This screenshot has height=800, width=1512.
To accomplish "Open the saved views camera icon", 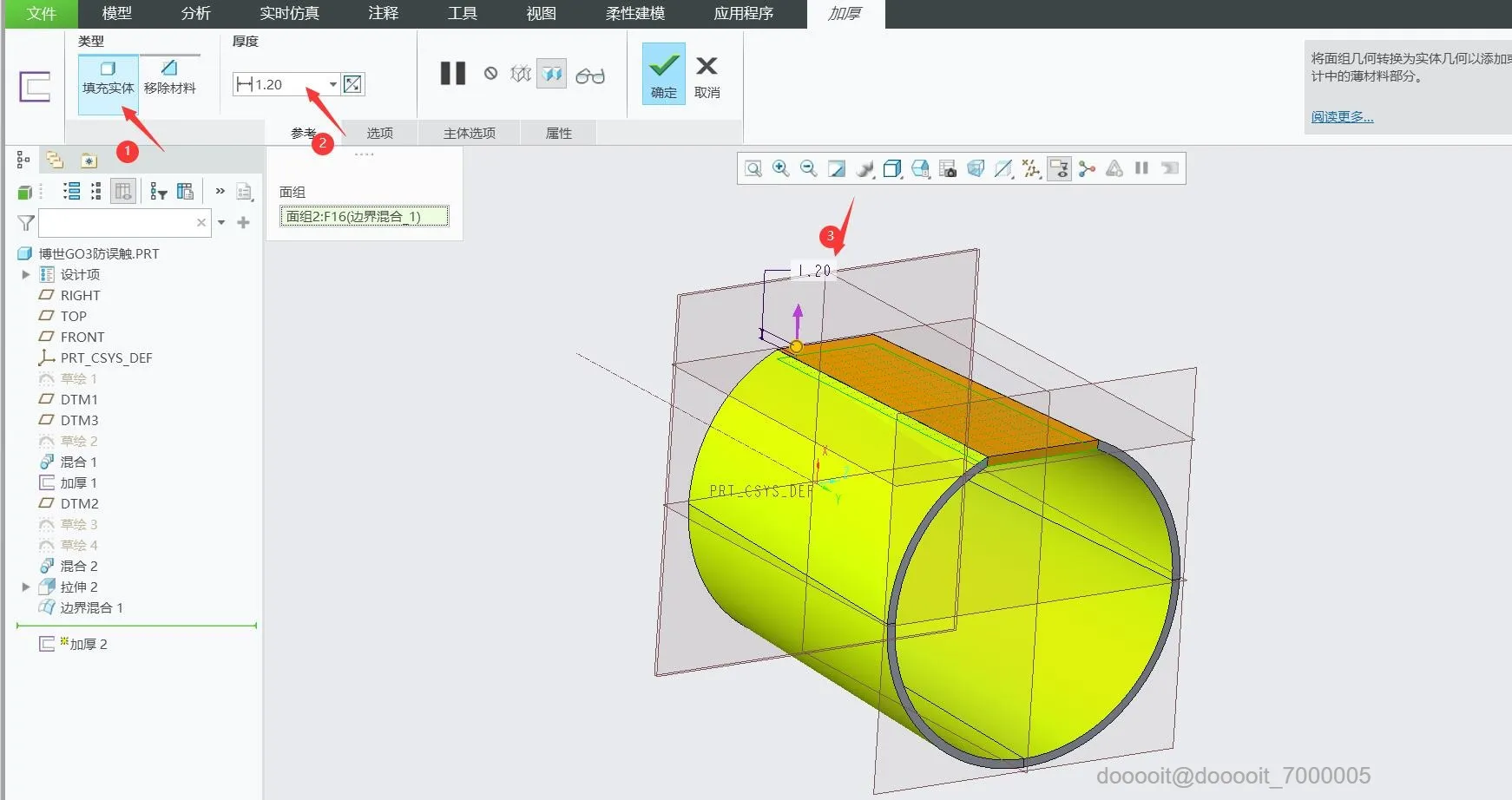I will click(x=948, y=168).
